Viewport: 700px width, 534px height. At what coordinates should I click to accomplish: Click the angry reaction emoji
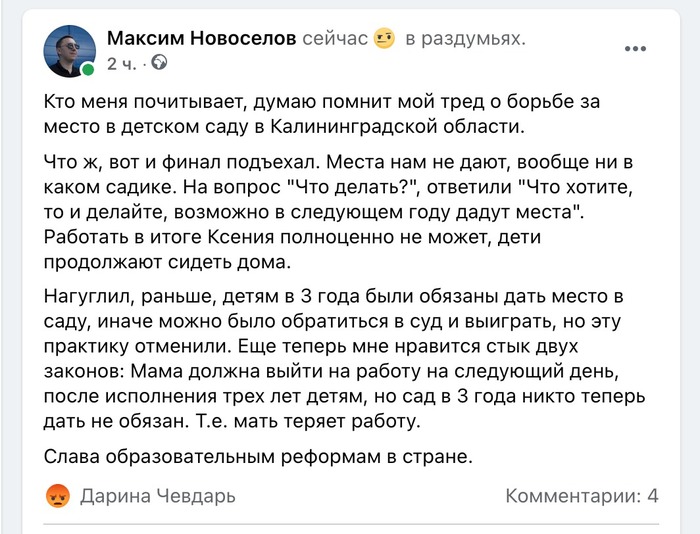coord(58,496)
